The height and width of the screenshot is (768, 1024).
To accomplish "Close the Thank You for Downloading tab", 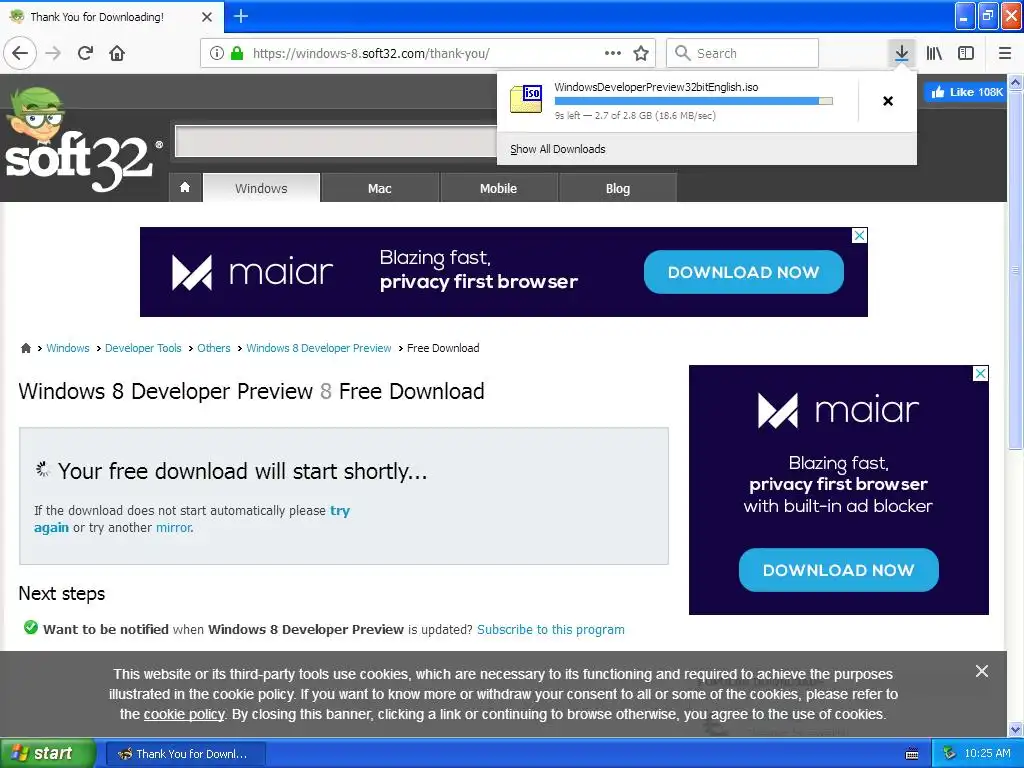I will pyautogui.click(x=207, y=17).
